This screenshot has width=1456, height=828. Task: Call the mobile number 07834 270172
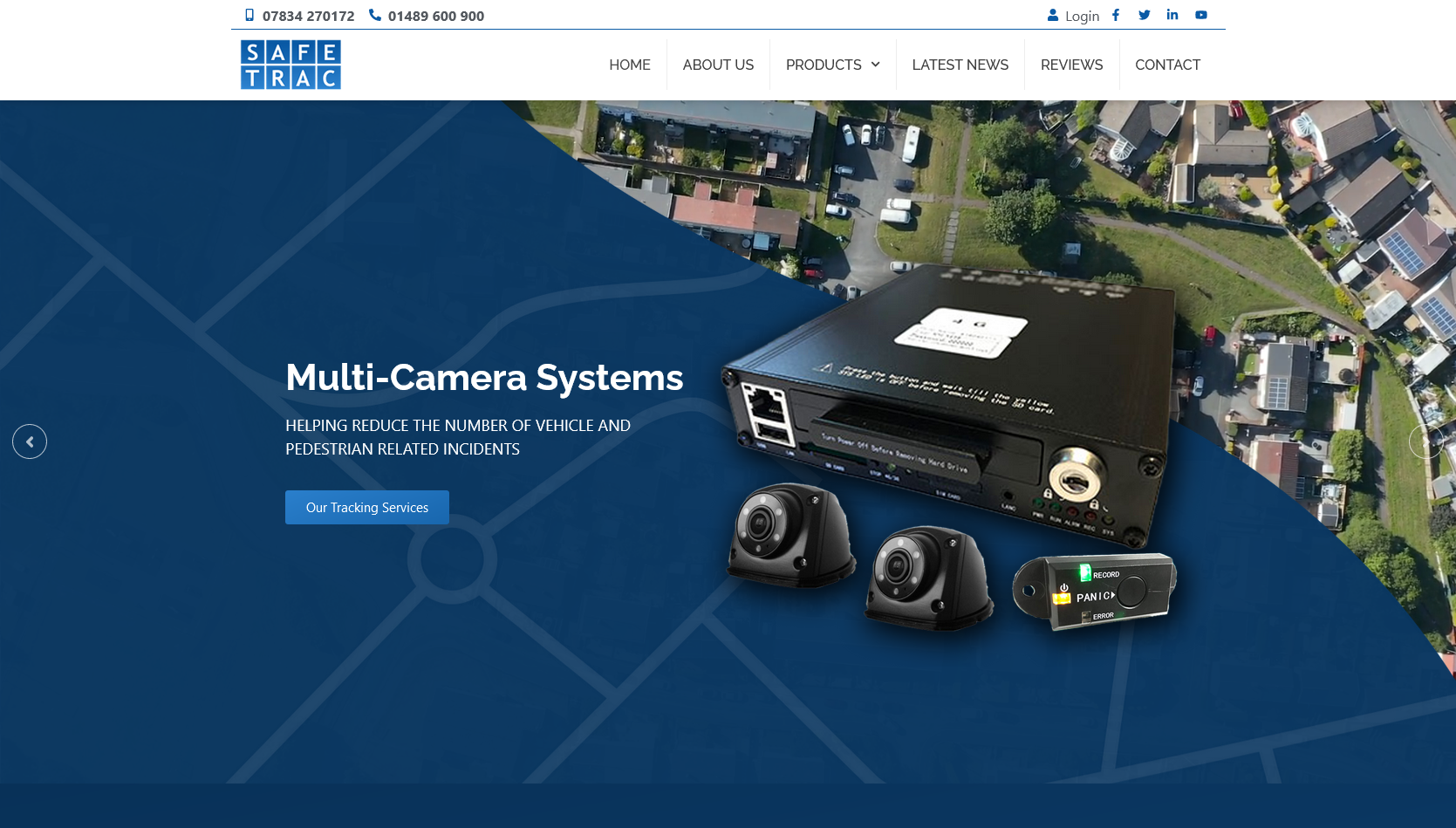(308, 16)
